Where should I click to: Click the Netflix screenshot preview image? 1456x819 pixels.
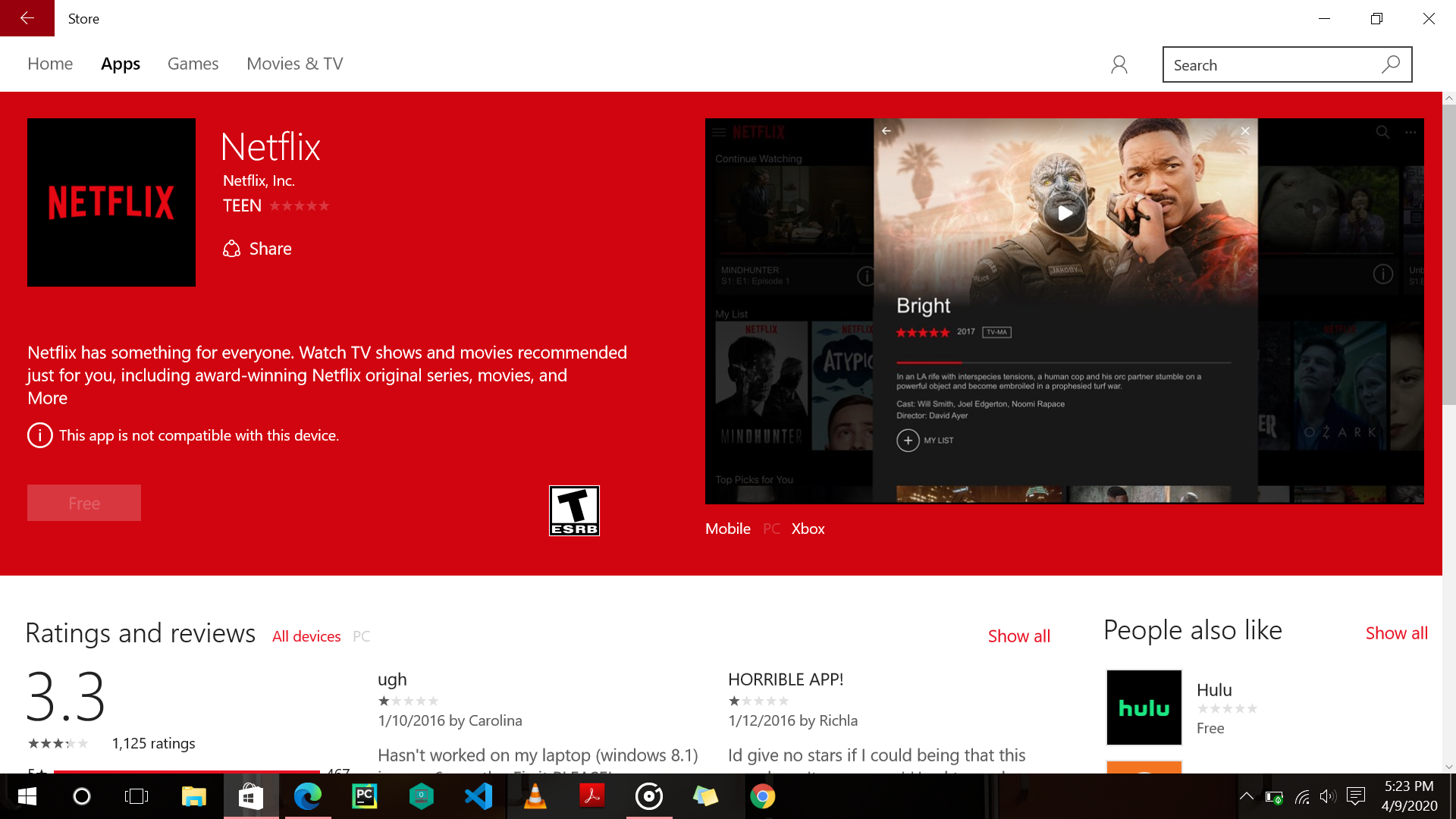tap(1065, 311)
